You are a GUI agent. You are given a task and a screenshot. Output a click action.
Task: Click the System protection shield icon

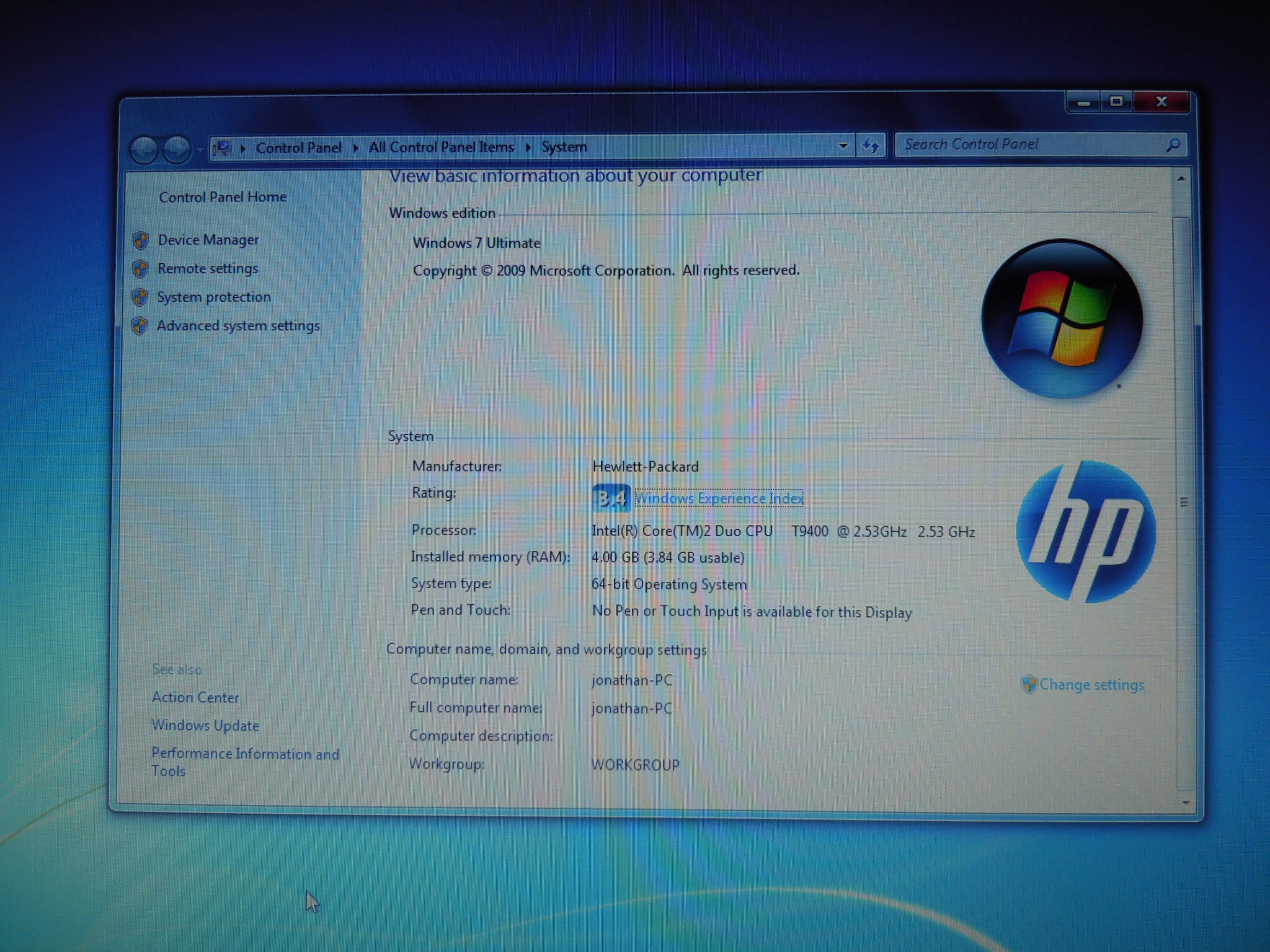point(140,297)
